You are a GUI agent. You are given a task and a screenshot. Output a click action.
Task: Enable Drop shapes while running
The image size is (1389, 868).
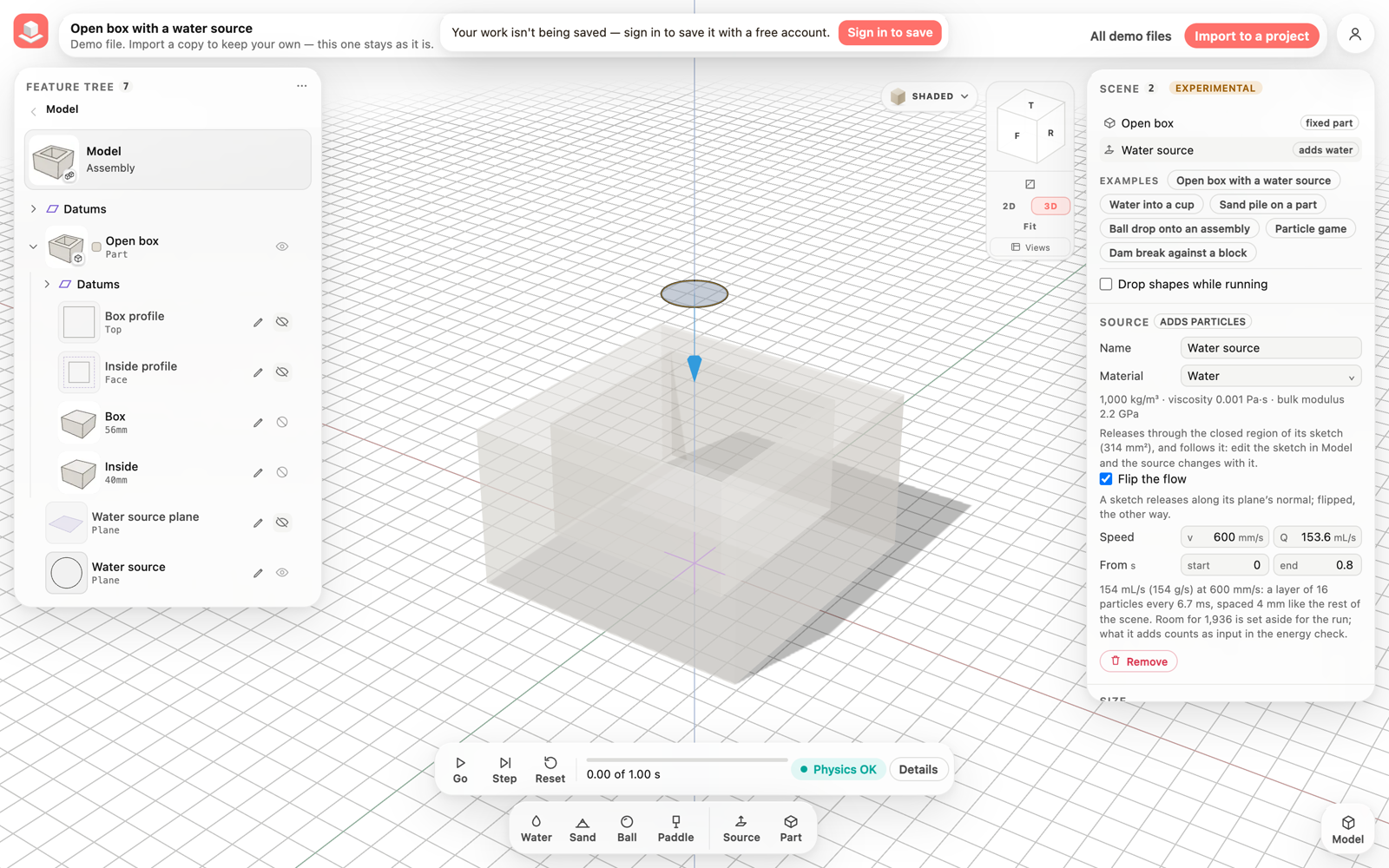(x=1106, y=284)
